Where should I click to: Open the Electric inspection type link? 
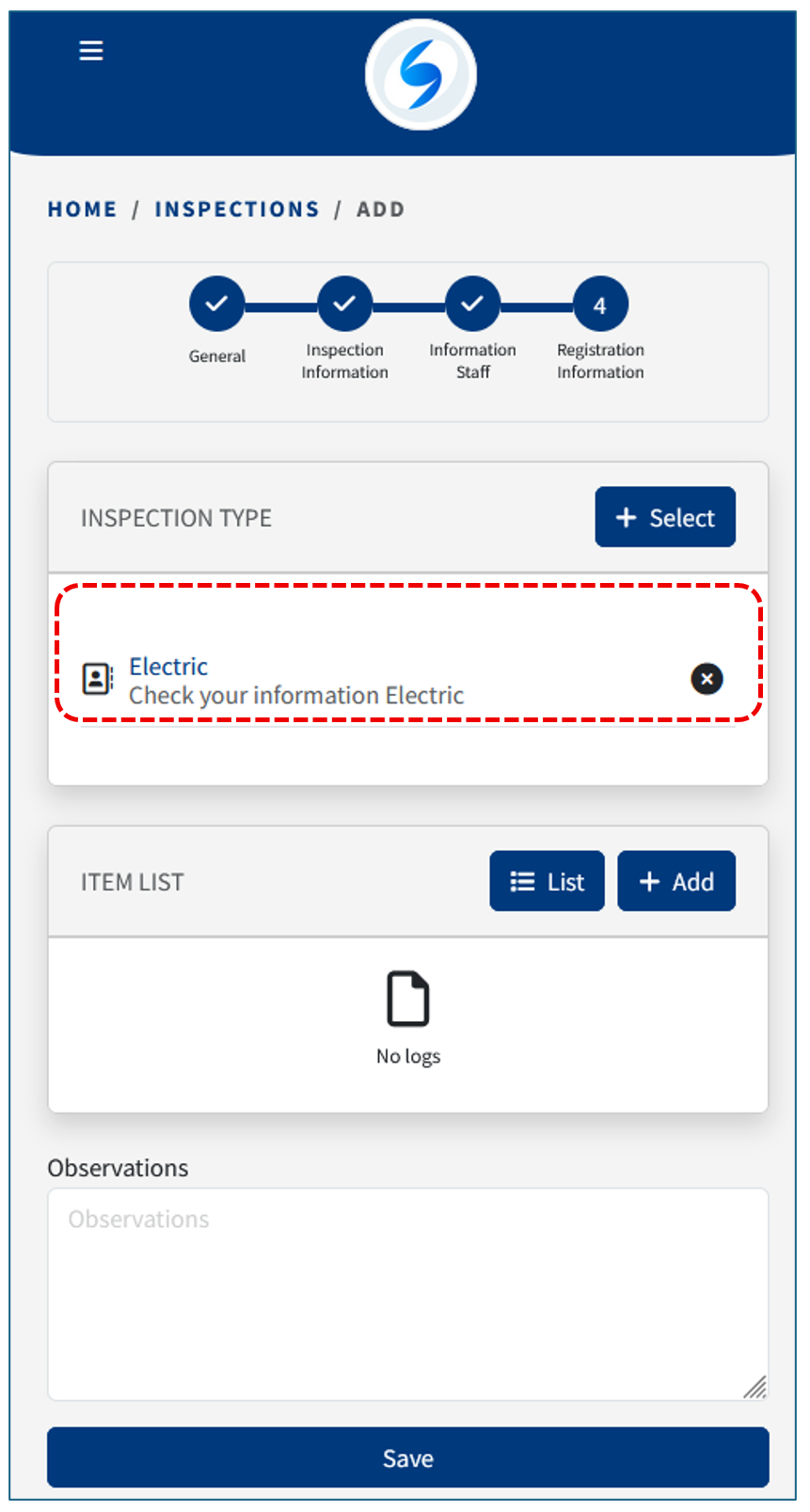168,667
